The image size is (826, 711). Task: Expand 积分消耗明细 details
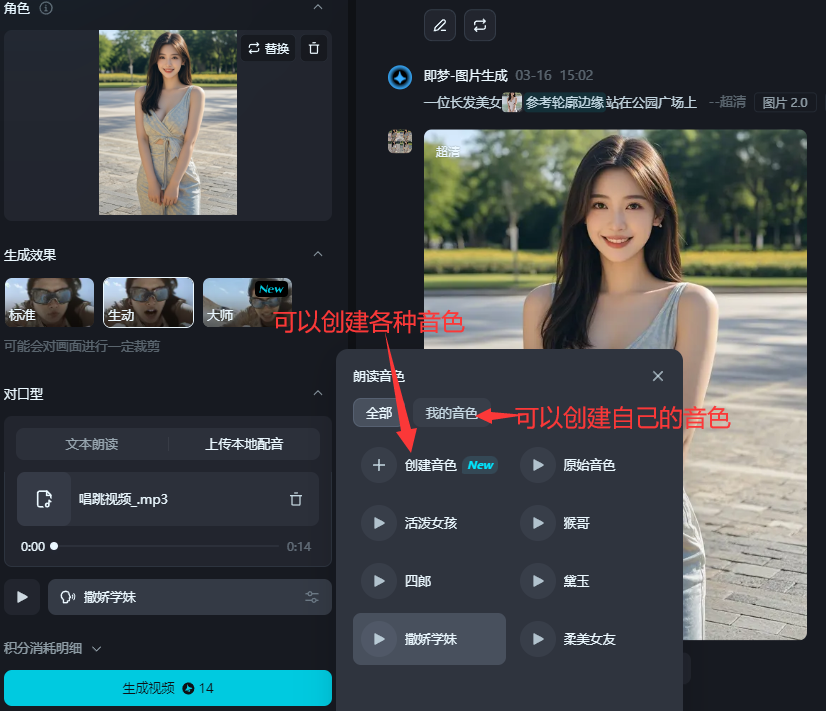[52, 648]
